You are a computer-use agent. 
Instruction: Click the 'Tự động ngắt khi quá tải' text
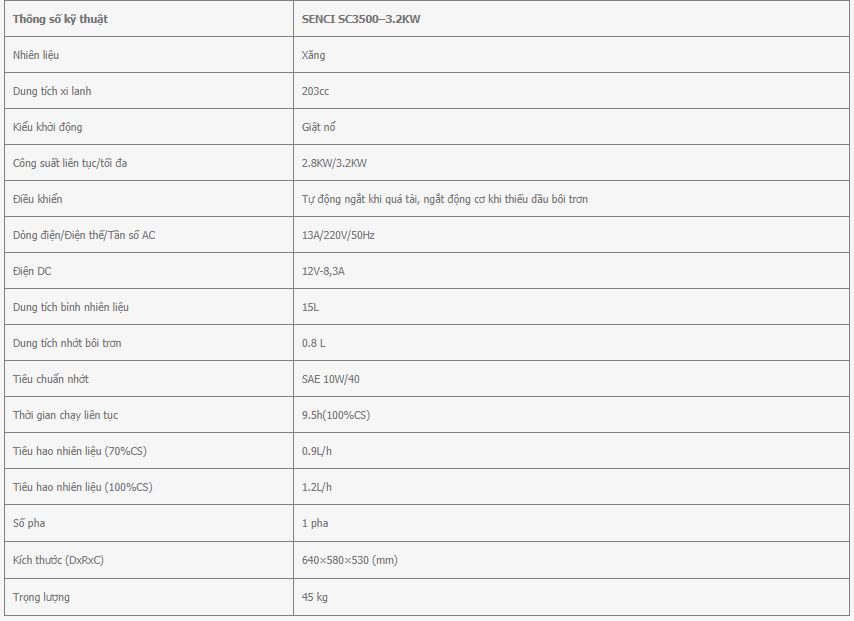pos(359,199)
